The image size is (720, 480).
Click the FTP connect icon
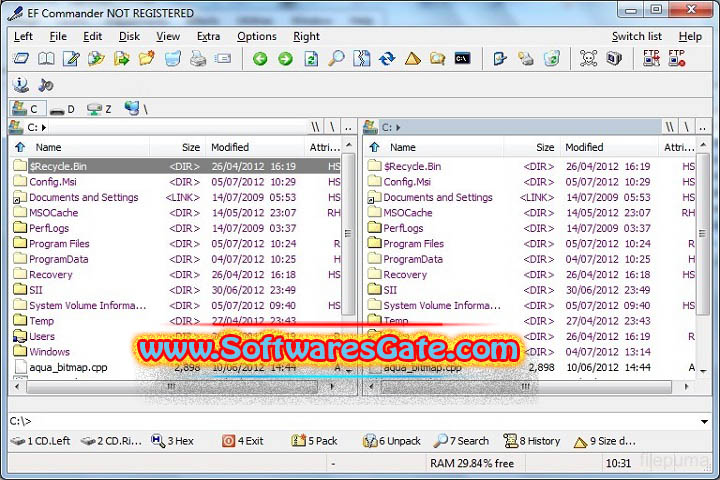(651, 58)
